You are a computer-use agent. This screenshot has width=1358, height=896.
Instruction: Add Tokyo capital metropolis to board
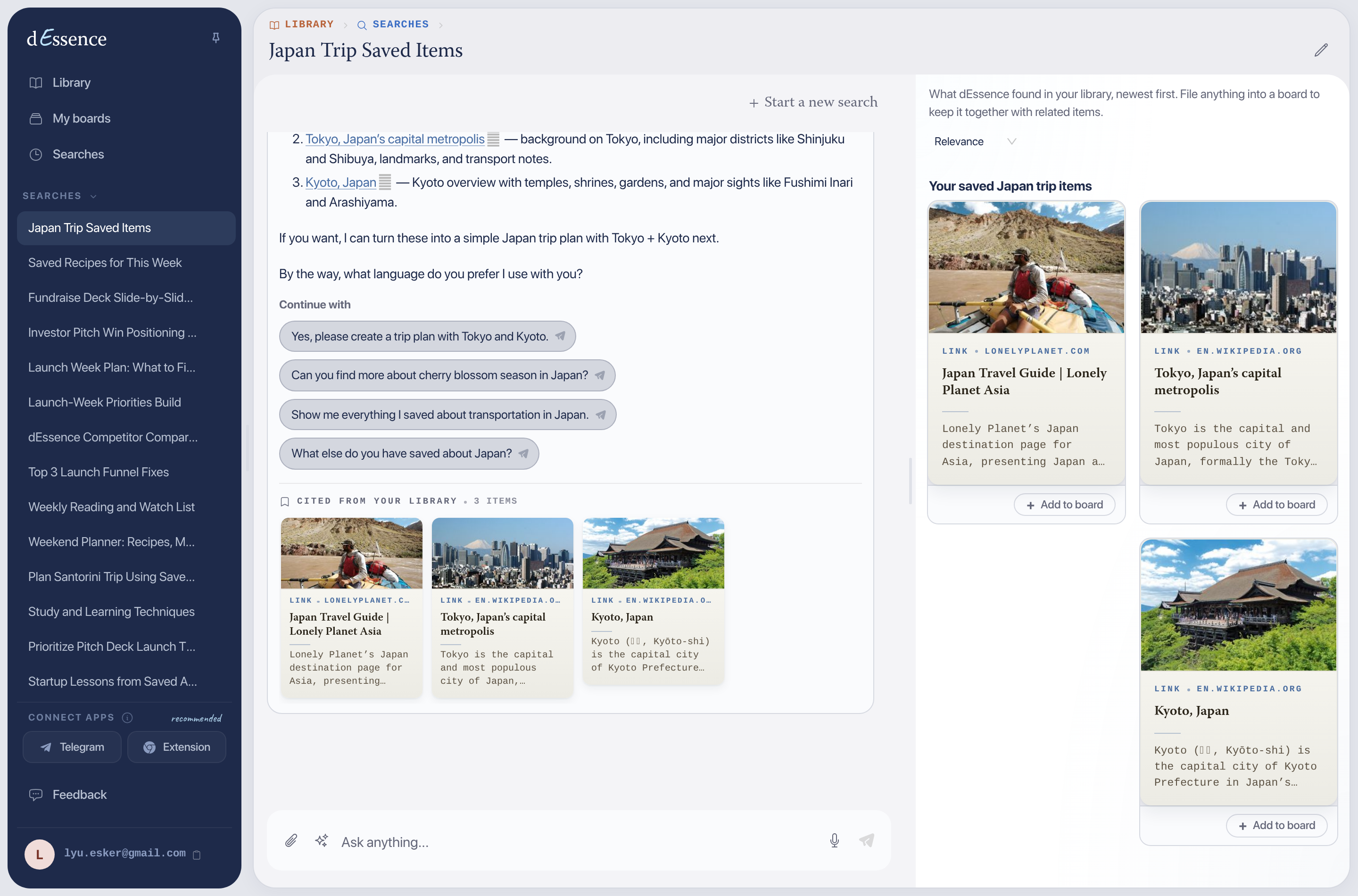point(1276,505)
